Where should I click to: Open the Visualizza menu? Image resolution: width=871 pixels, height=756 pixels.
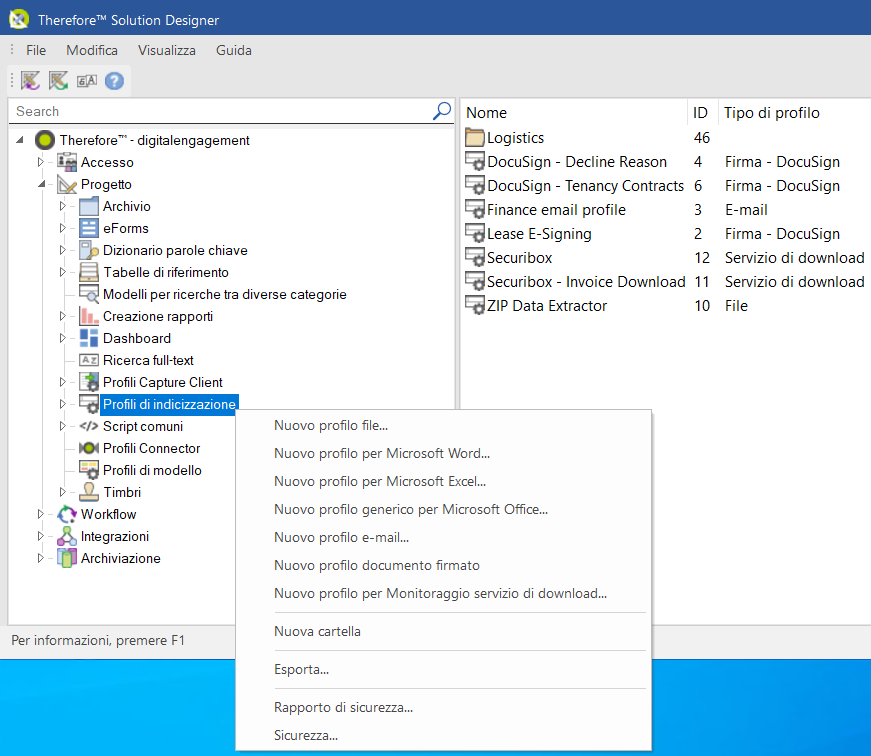[x=167, y=51]
